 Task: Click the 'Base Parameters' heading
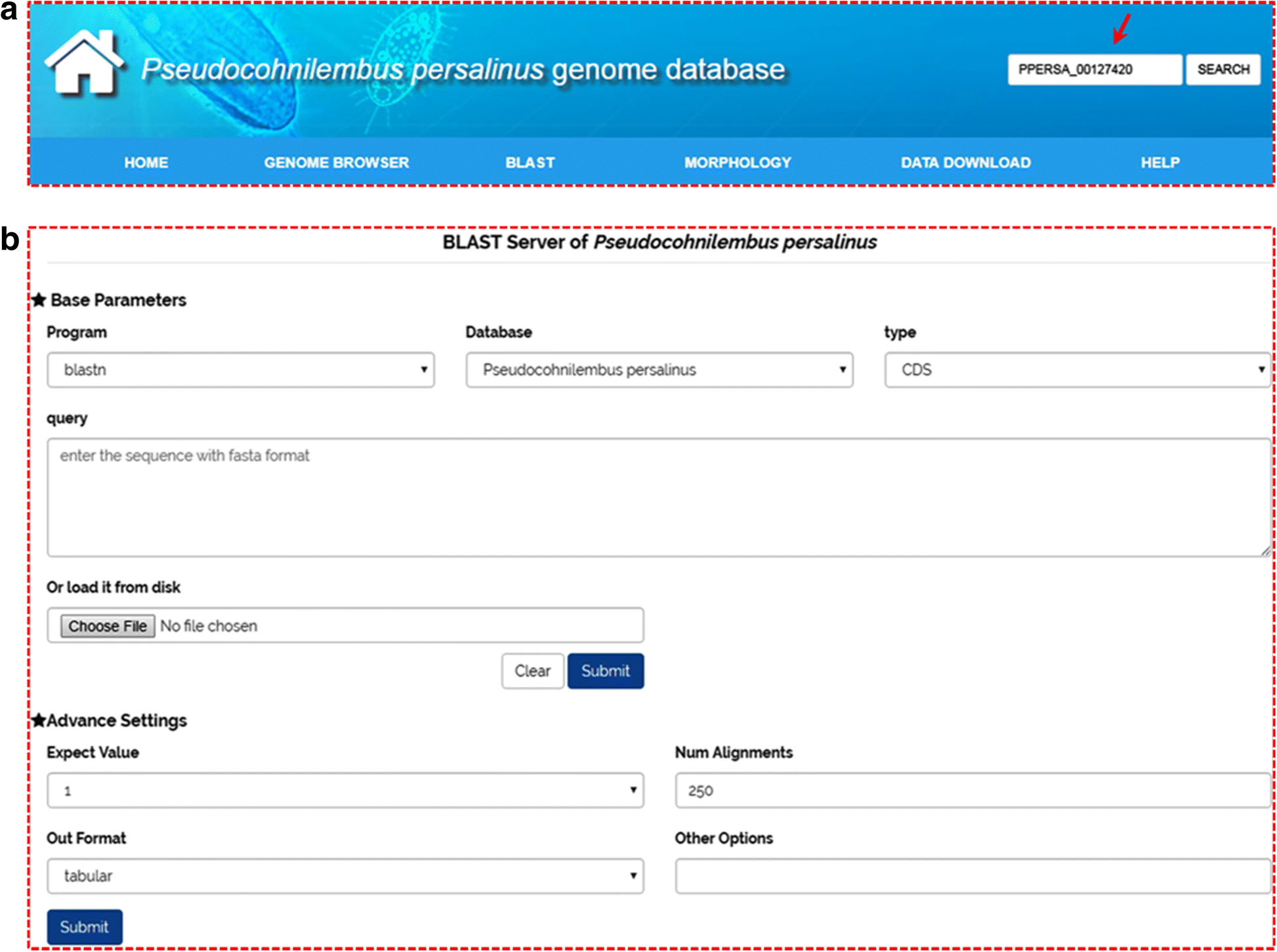pyautogui.click(x=118, y=300)
